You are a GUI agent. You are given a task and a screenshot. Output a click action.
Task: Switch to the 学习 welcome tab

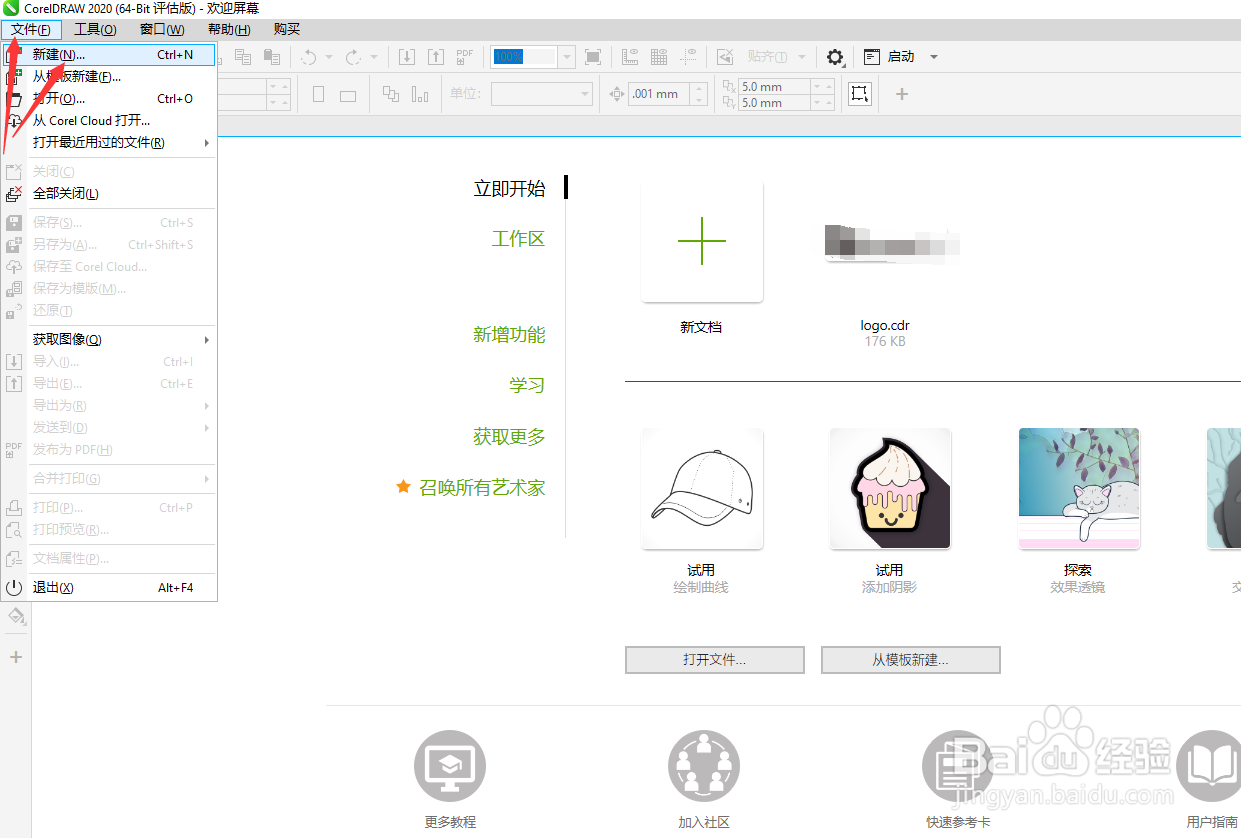click(527, 386)
